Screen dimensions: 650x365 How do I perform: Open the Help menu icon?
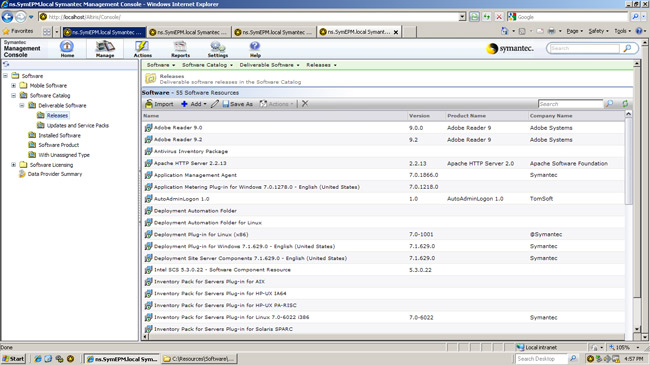[x=255, y=46]
